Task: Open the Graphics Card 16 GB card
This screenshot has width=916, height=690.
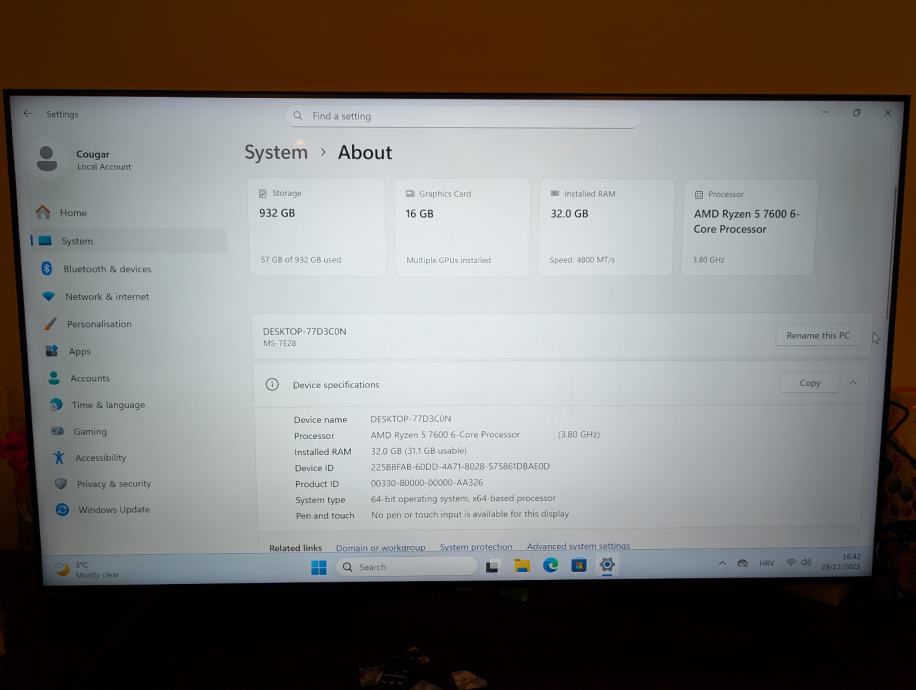Action: click(x=462, y=227)
